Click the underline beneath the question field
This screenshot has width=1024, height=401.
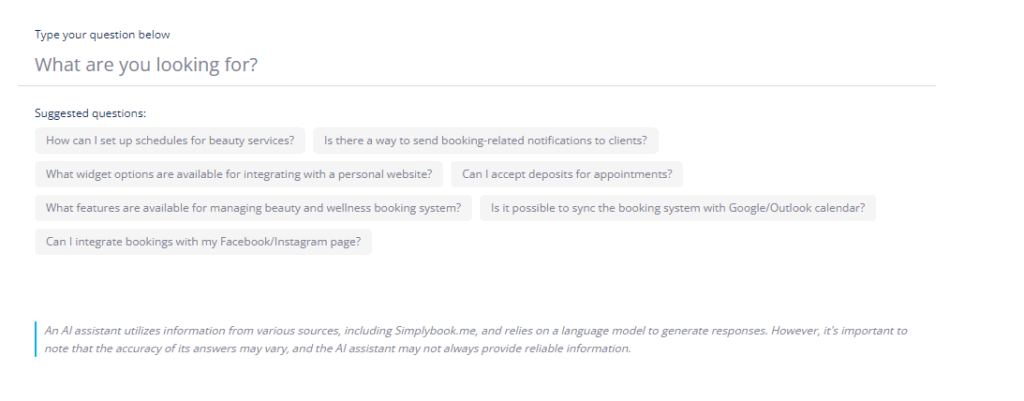coord(480,85)
